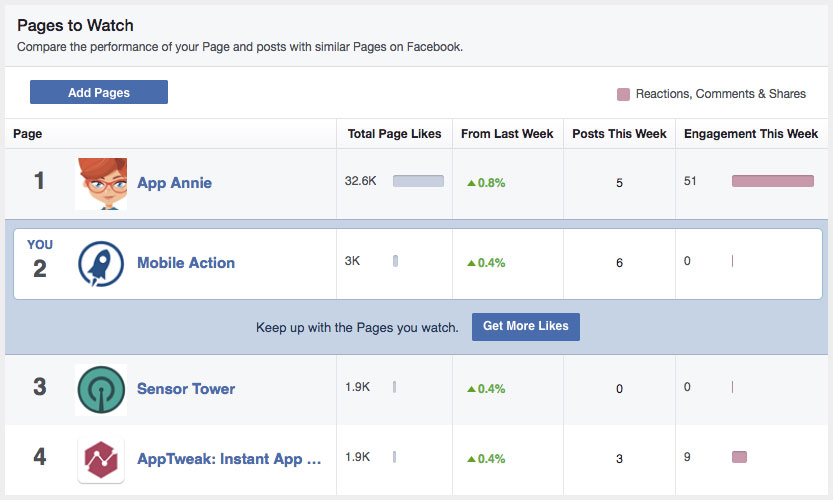Click Sensor Tower's 1.9K likes value

coord(357,387)
